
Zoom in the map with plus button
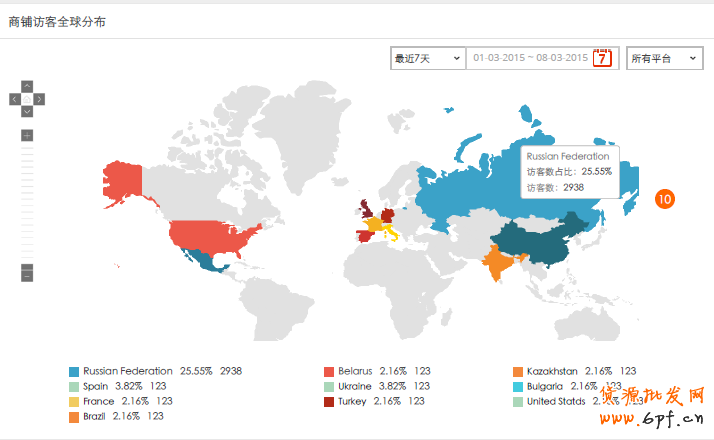(27, 135)
